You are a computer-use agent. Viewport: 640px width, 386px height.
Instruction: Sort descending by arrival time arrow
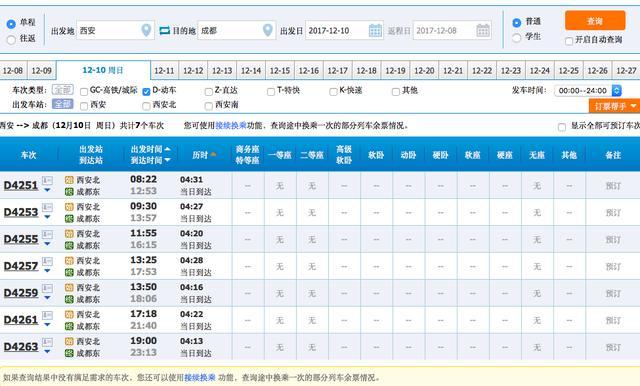coord(167,160)
